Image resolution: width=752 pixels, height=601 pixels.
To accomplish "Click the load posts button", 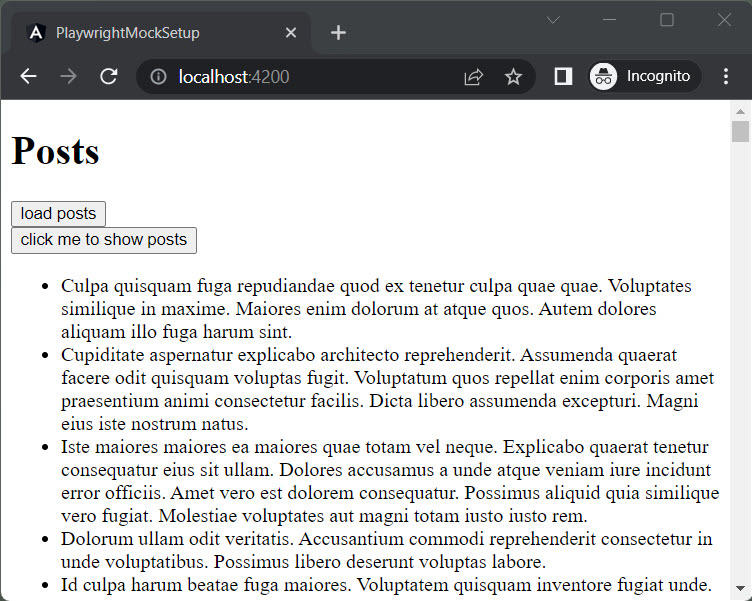I will click(x=58, y=213).
